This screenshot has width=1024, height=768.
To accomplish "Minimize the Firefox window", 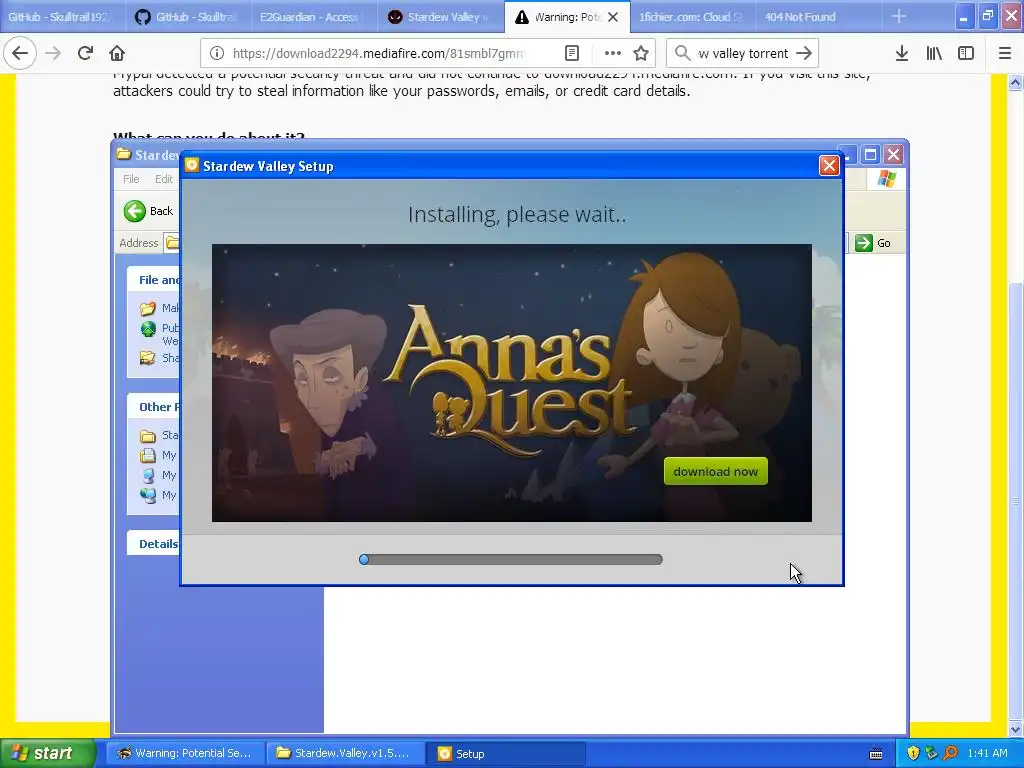I will [964, 17].
